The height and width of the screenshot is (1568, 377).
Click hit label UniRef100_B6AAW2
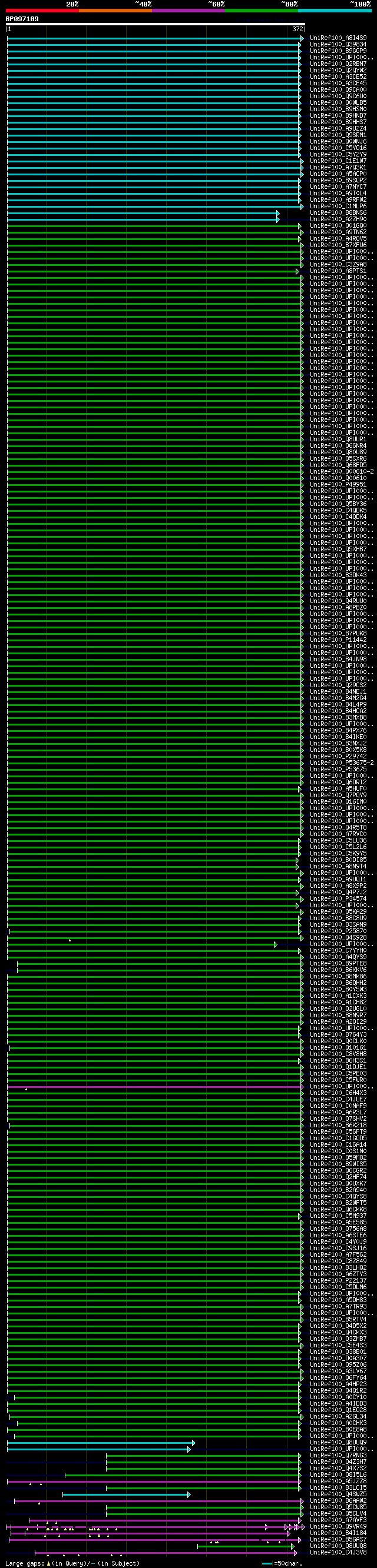tap(338, 1500)
